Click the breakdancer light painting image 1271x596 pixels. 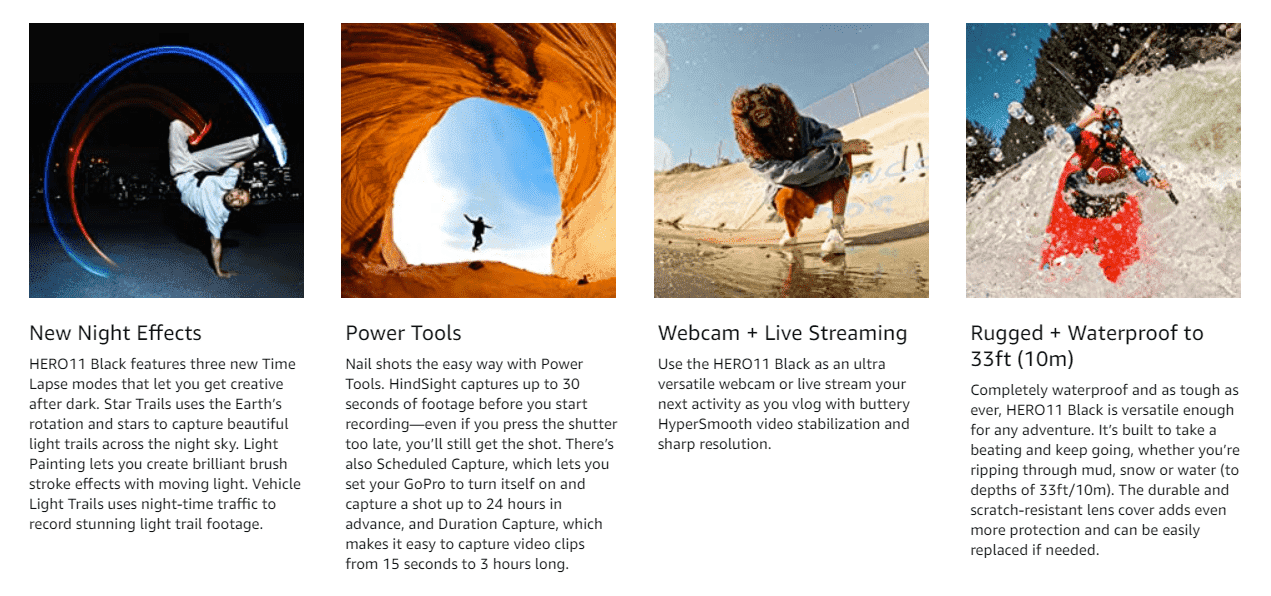click(166, 160)
